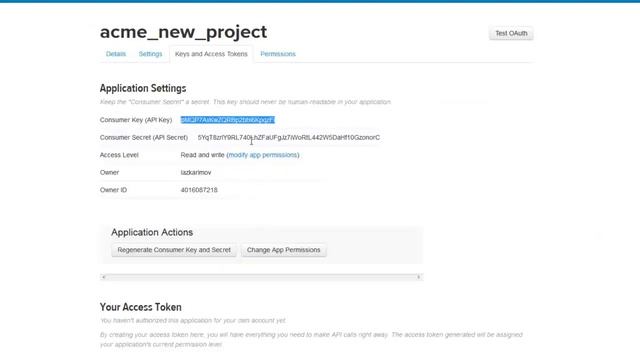Click the Change App Permissions button
The width and height of the screenshot is (640, 360).
coord(283,250)
